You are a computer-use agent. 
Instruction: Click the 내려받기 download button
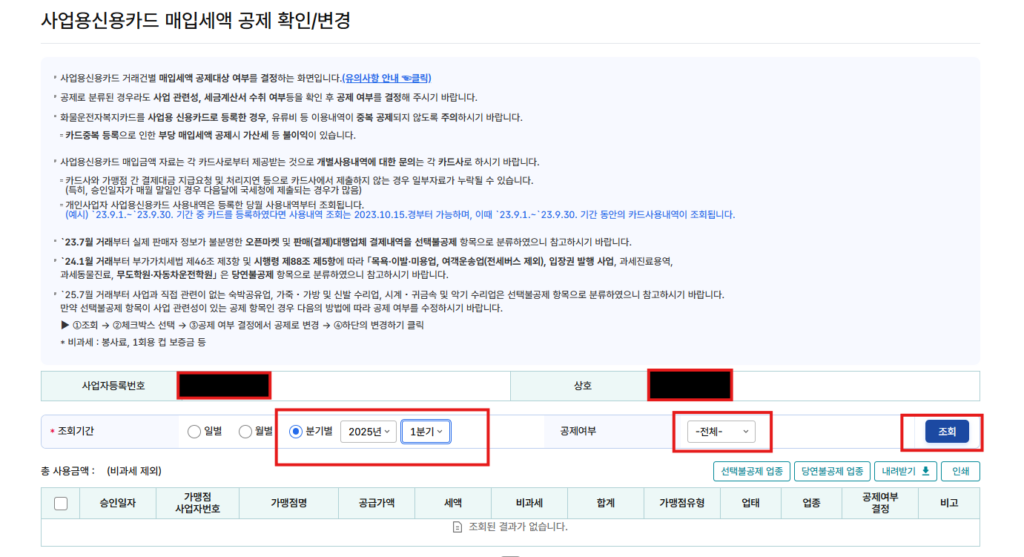905,471
